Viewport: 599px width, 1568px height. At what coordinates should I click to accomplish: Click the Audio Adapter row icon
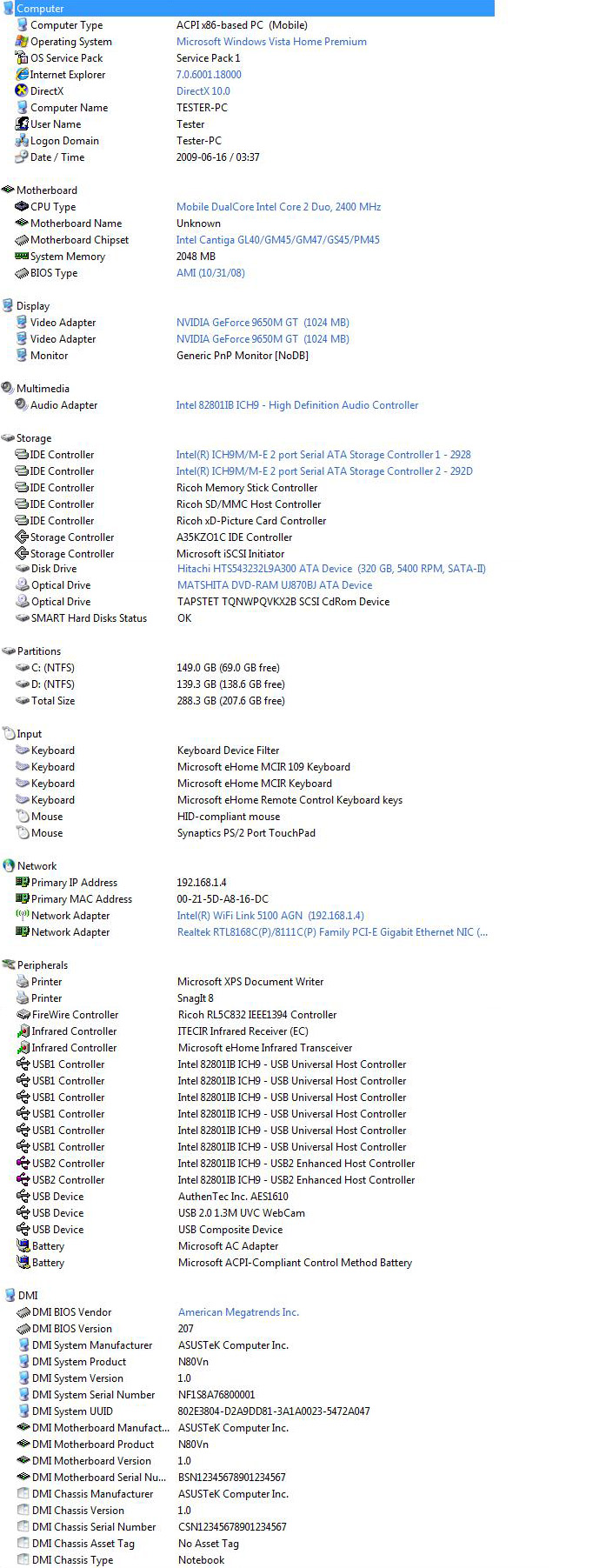pos(22,405)
